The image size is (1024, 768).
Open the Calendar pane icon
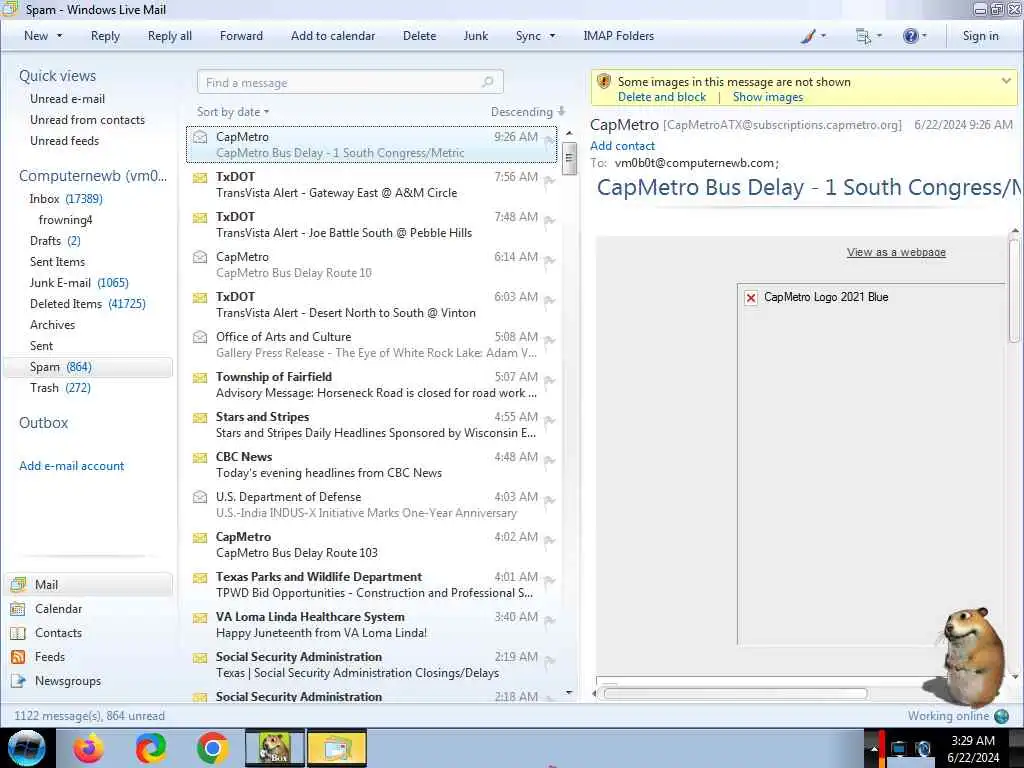(18, 609)
